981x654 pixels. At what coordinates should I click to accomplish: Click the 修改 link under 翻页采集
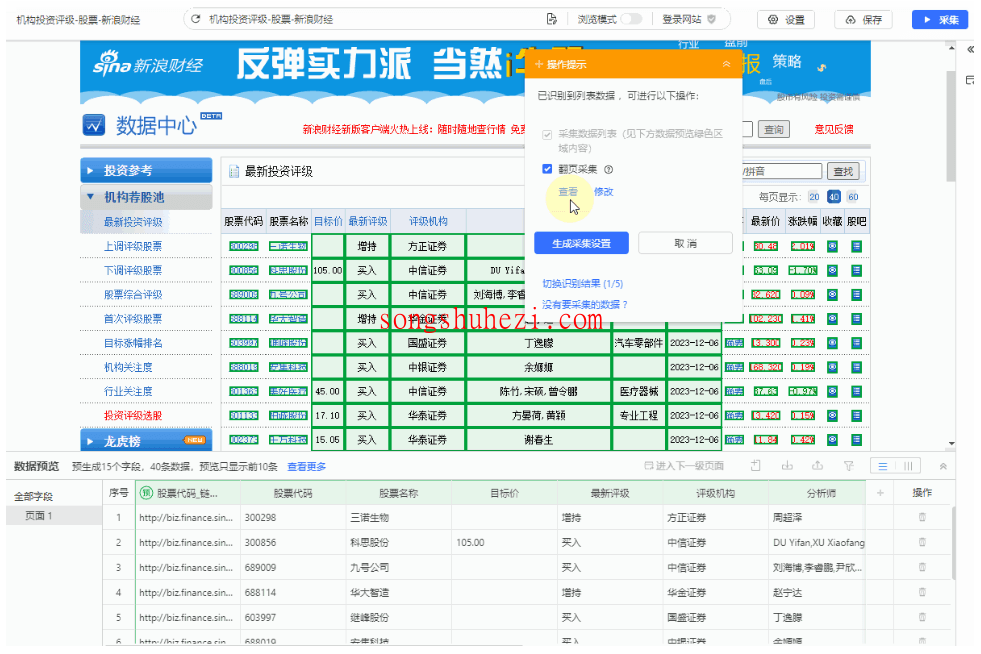tap(603, 192)
